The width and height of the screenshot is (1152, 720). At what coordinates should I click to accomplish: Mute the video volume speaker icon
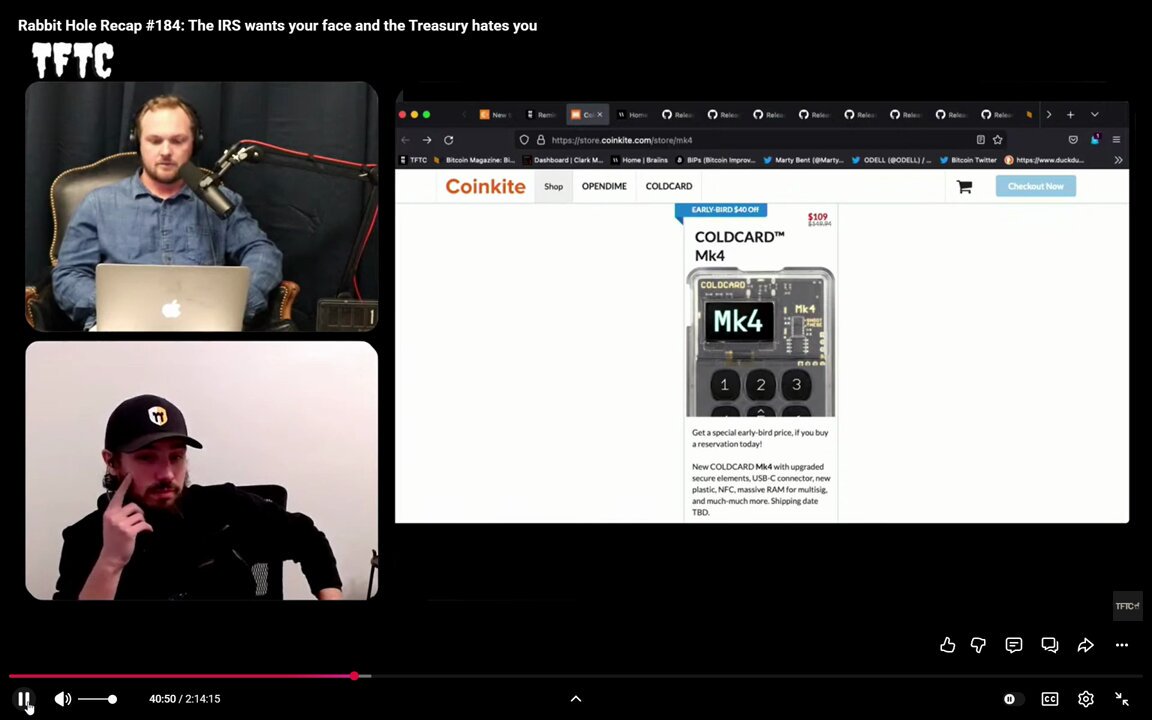[x=63, y=699]
